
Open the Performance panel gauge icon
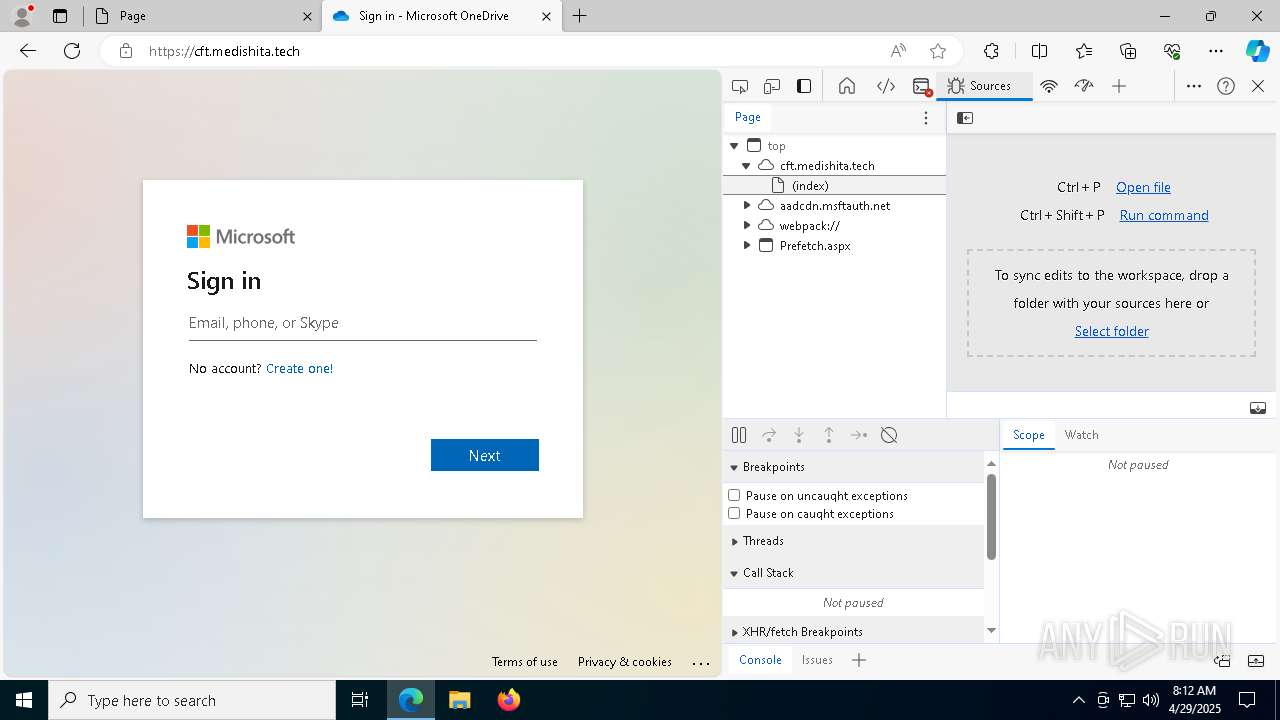pyautogui.click(x=1084, y=86)
